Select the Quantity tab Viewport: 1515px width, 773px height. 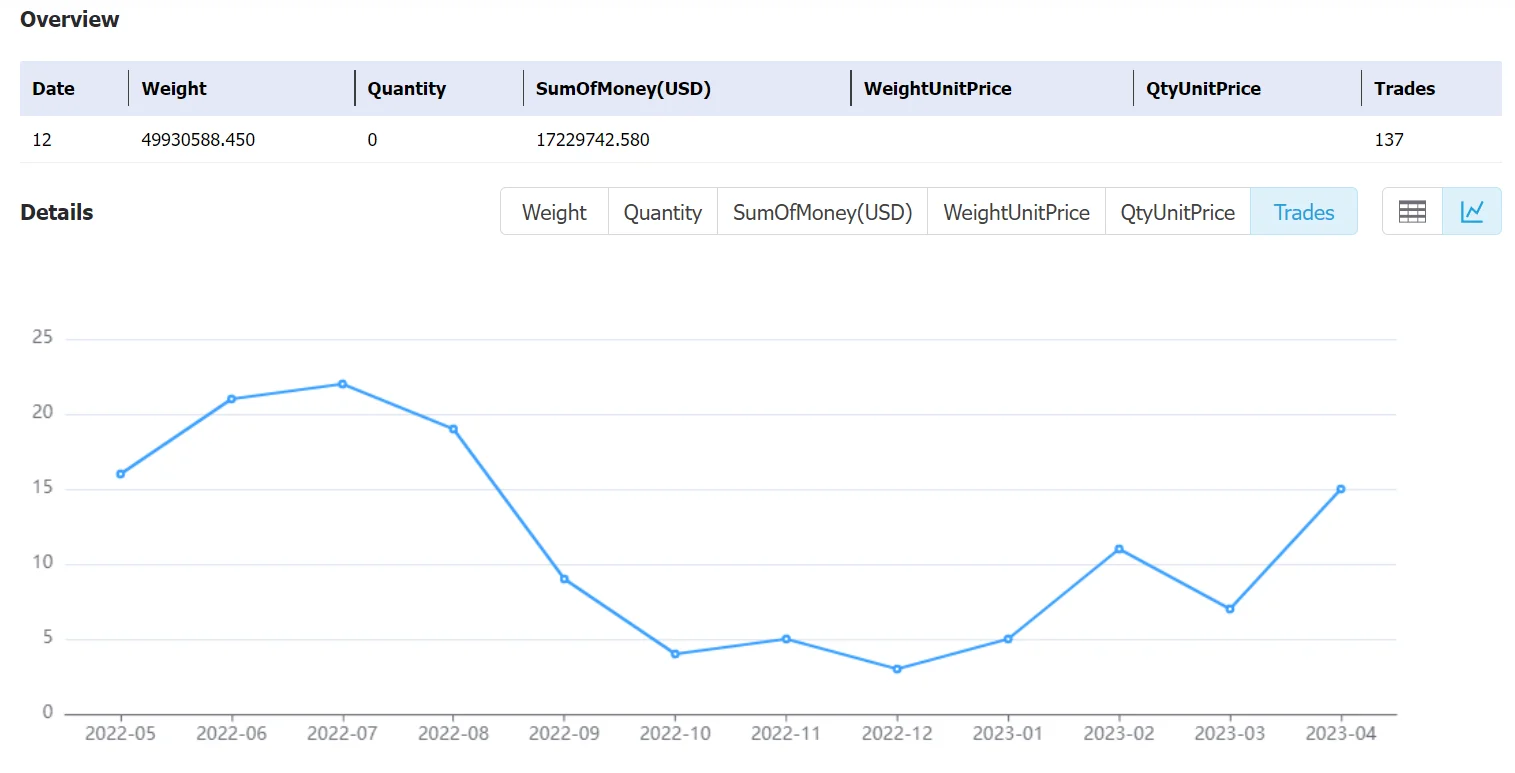[662, 212]
